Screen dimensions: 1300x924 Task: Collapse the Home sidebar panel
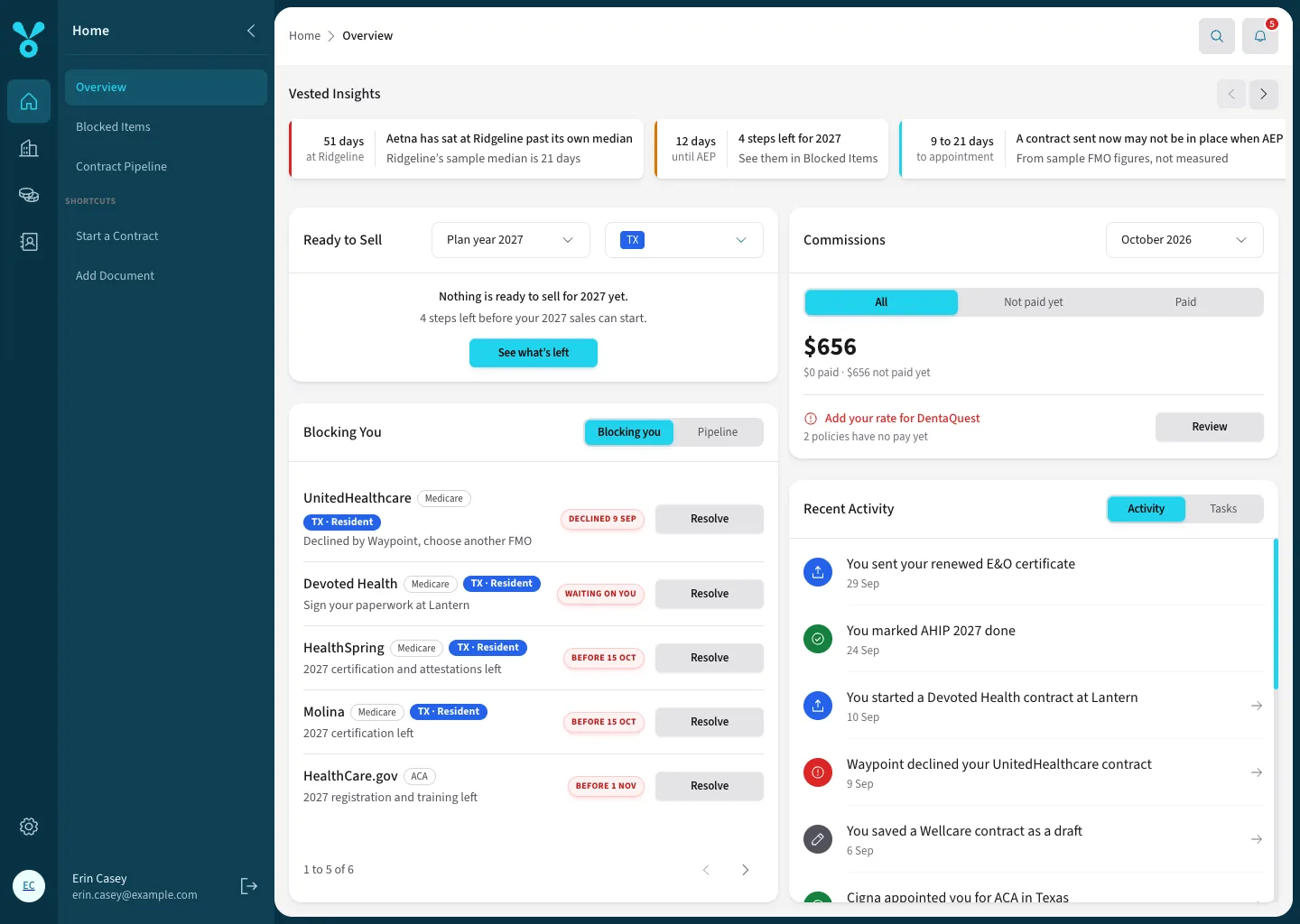(251, 31)
